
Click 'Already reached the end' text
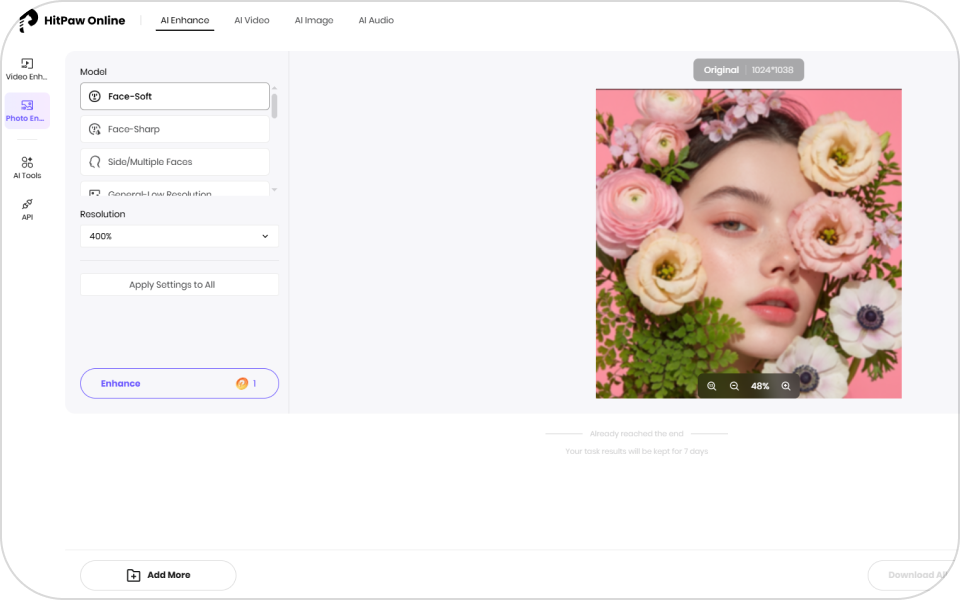[637, 433]
